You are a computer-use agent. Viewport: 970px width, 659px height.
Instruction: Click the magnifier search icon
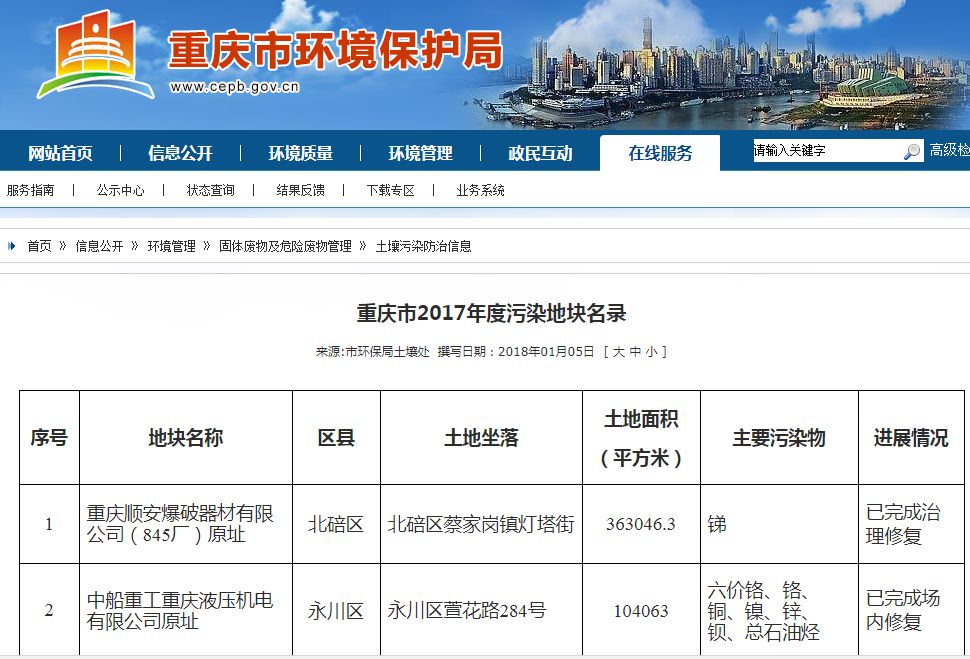pos(911,152)
